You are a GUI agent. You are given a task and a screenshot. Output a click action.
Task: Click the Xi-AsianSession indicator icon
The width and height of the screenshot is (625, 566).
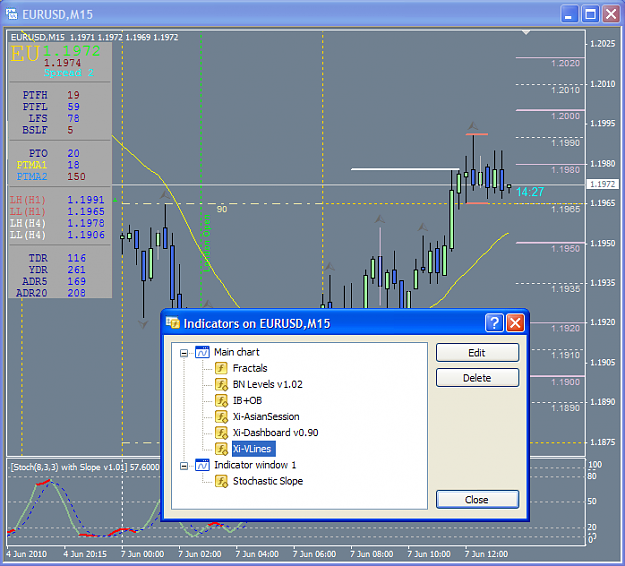tap(221, 417)
